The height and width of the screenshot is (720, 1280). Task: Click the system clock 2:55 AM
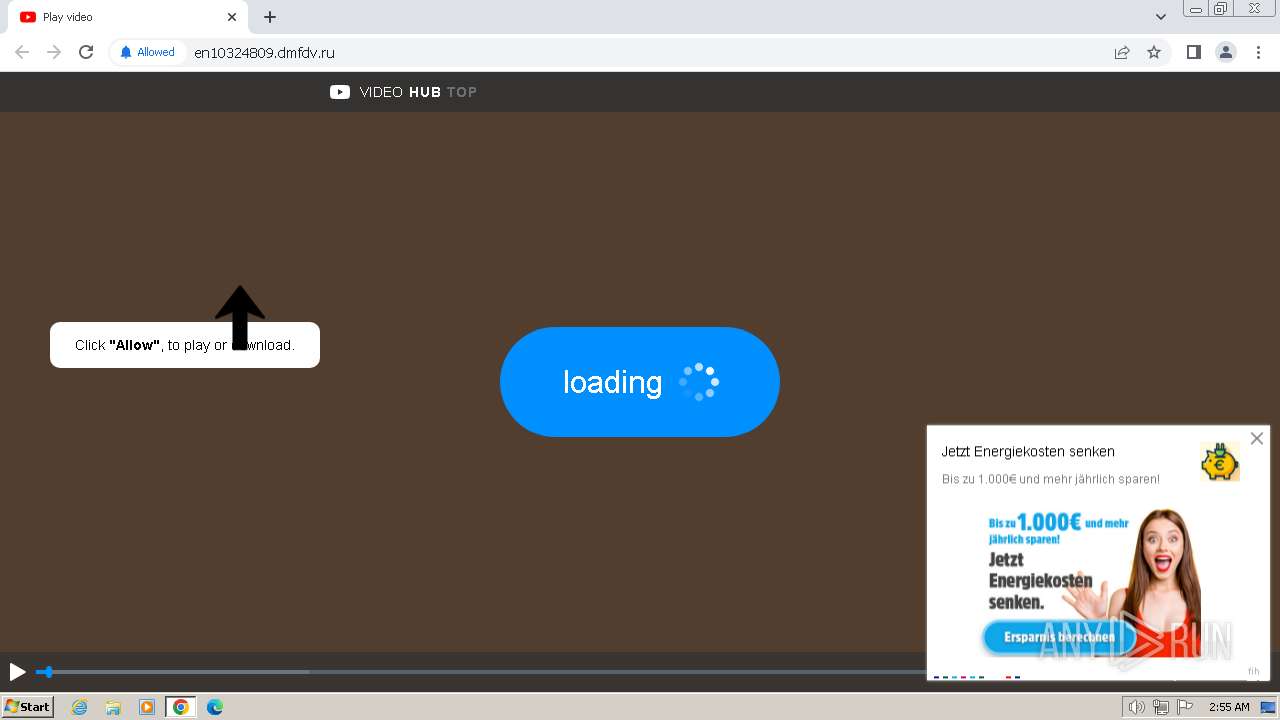pos(1229,707)
